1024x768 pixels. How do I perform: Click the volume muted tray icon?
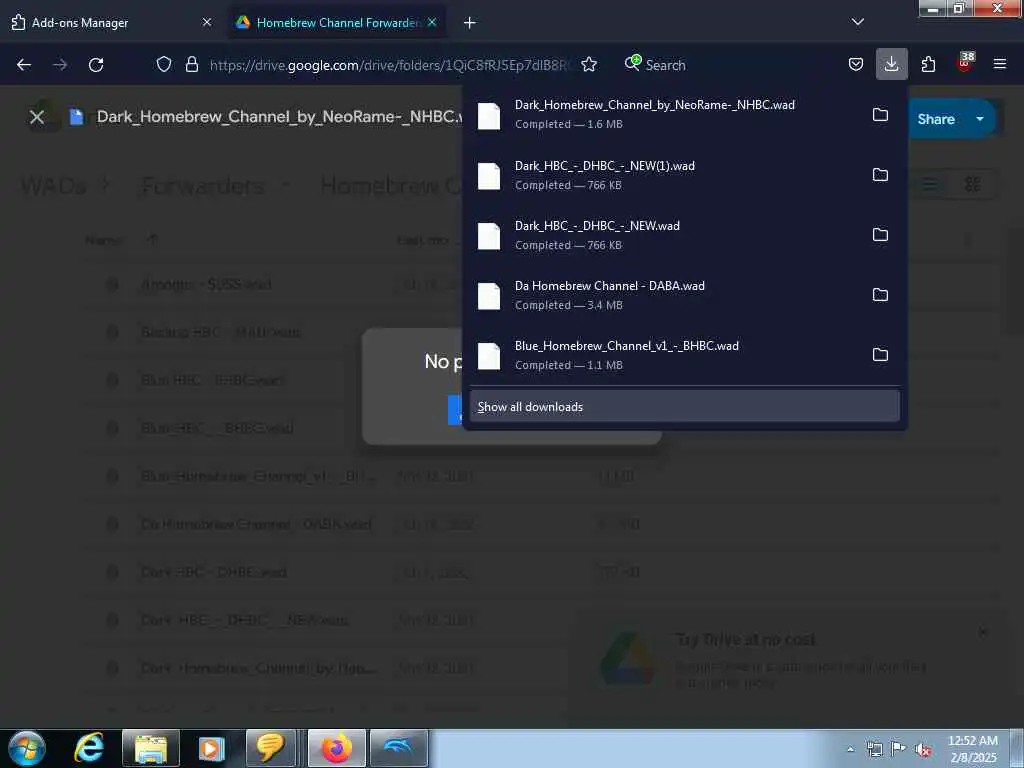tap(923, 750)
